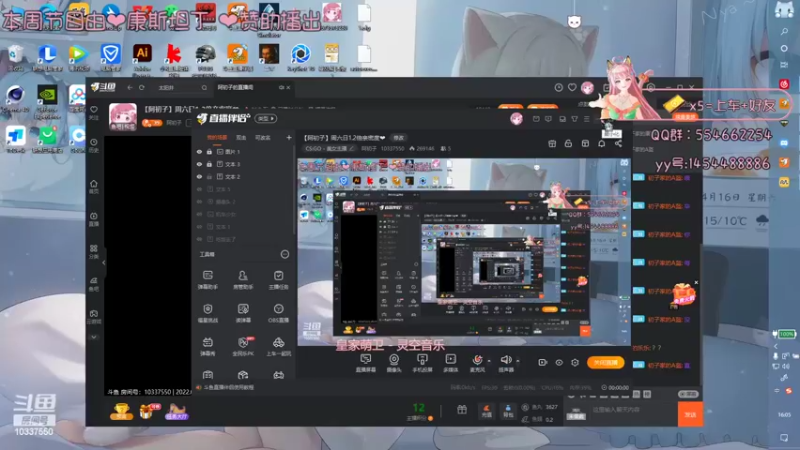800x450 pixels.
Task: Open 历史 history in Douyu left sidebar
Action: pos(94,145)
